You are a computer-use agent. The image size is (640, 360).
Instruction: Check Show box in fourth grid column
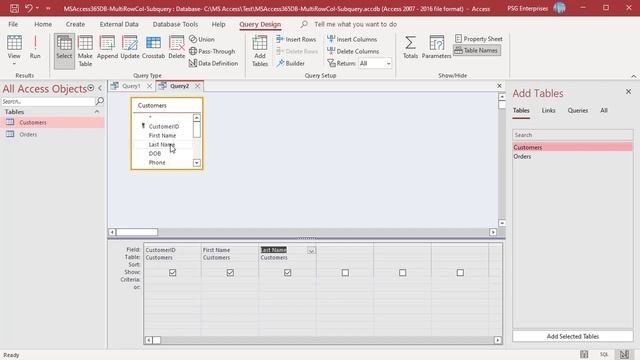point(345,272)
